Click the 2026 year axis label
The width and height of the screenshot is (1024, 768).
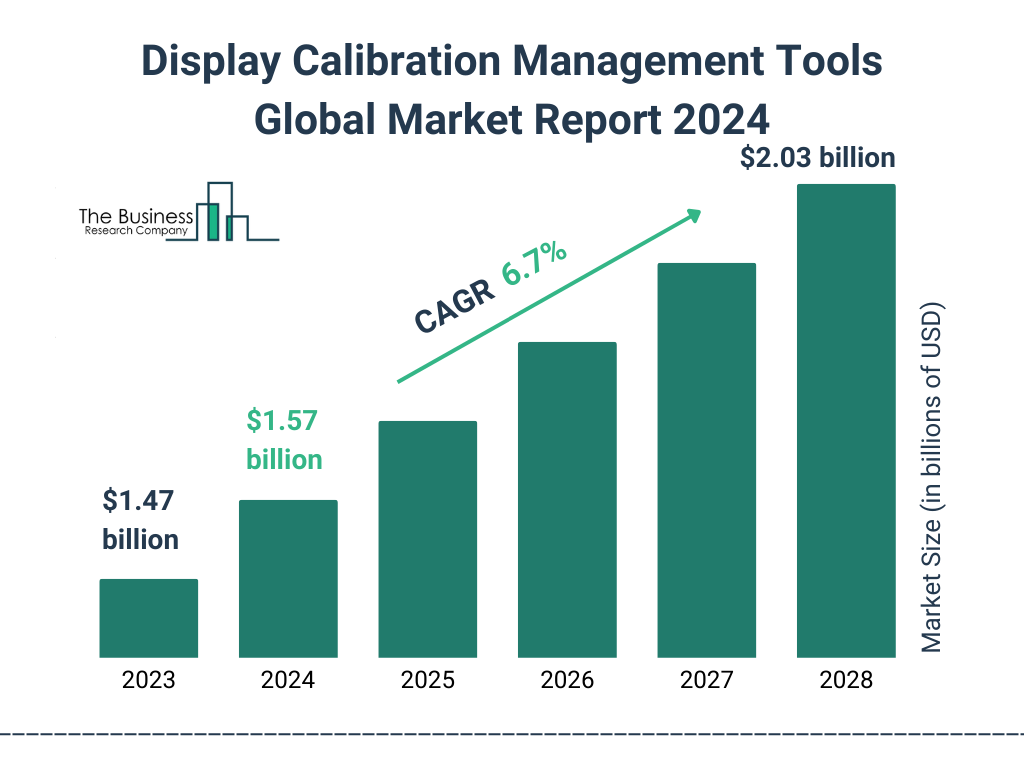[x=566, y=681]
